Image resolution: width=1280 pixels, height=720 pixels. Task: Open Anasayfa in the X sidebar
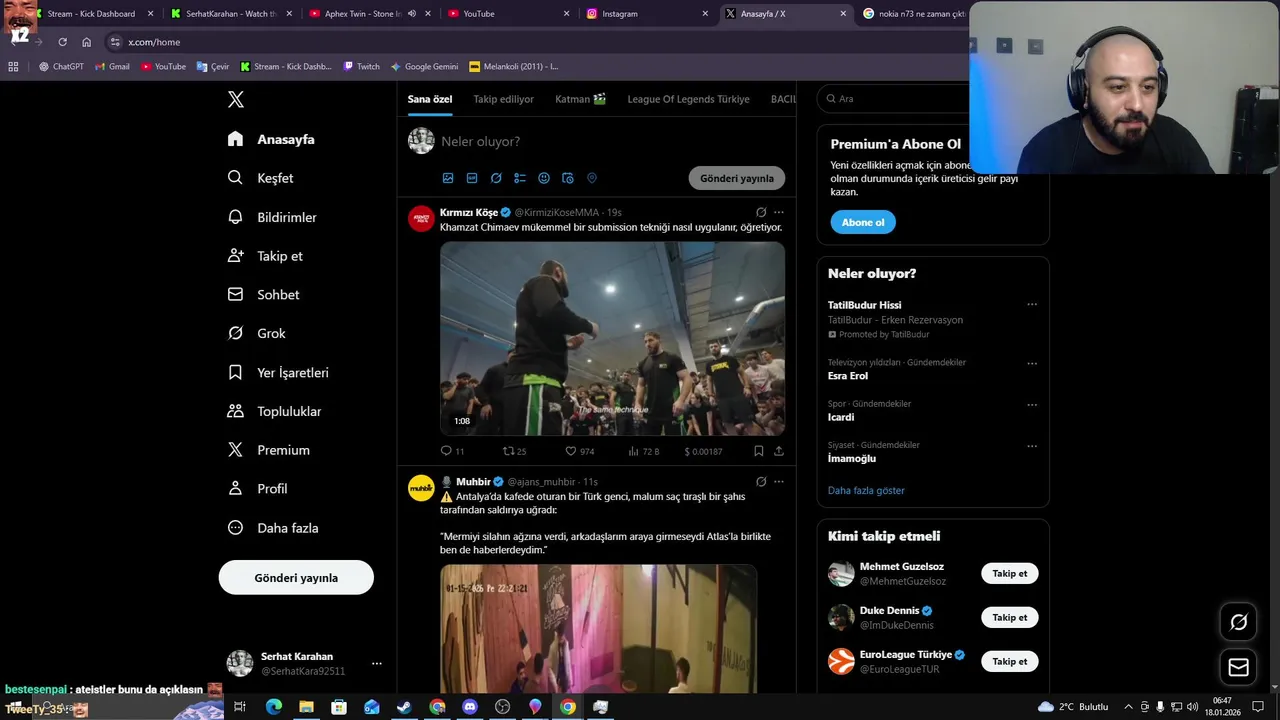pyautogui.click(x=271, y=139)
